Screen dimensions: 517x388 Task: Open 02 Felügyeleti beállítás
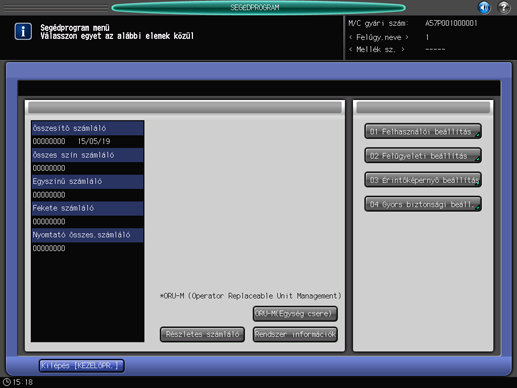[x=423, y=155]
